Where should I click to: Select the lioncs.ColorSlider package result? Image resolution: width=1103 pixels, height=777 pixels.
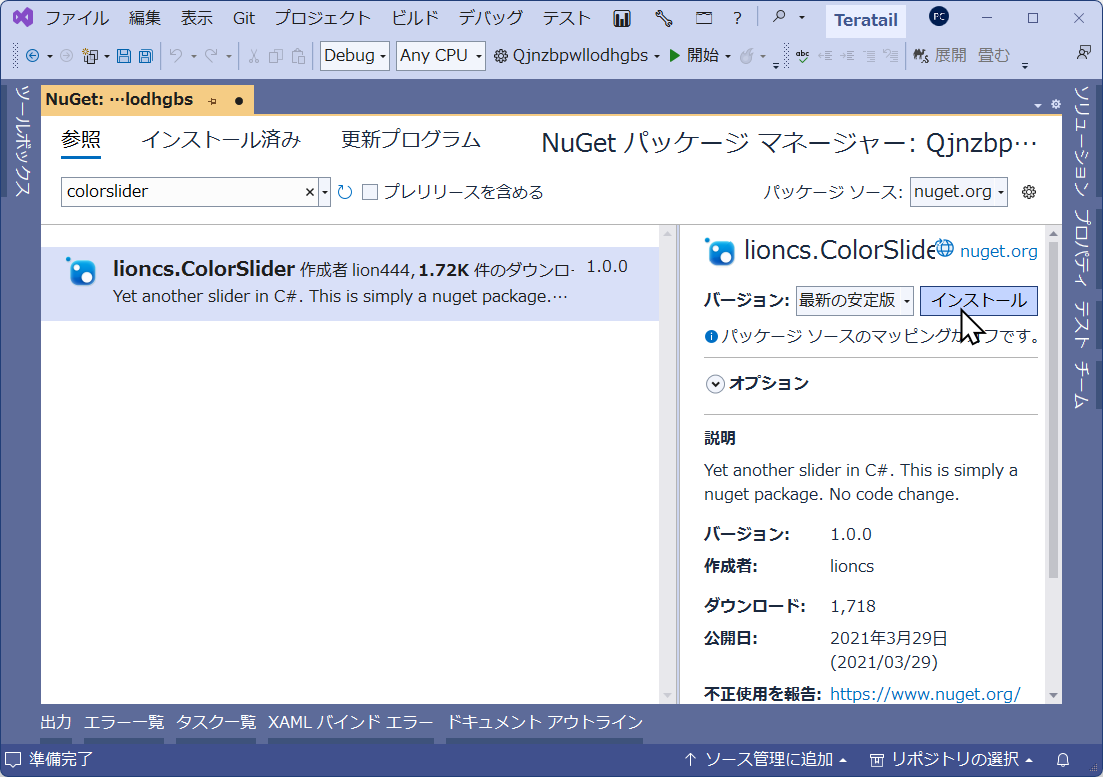[350, 283]
